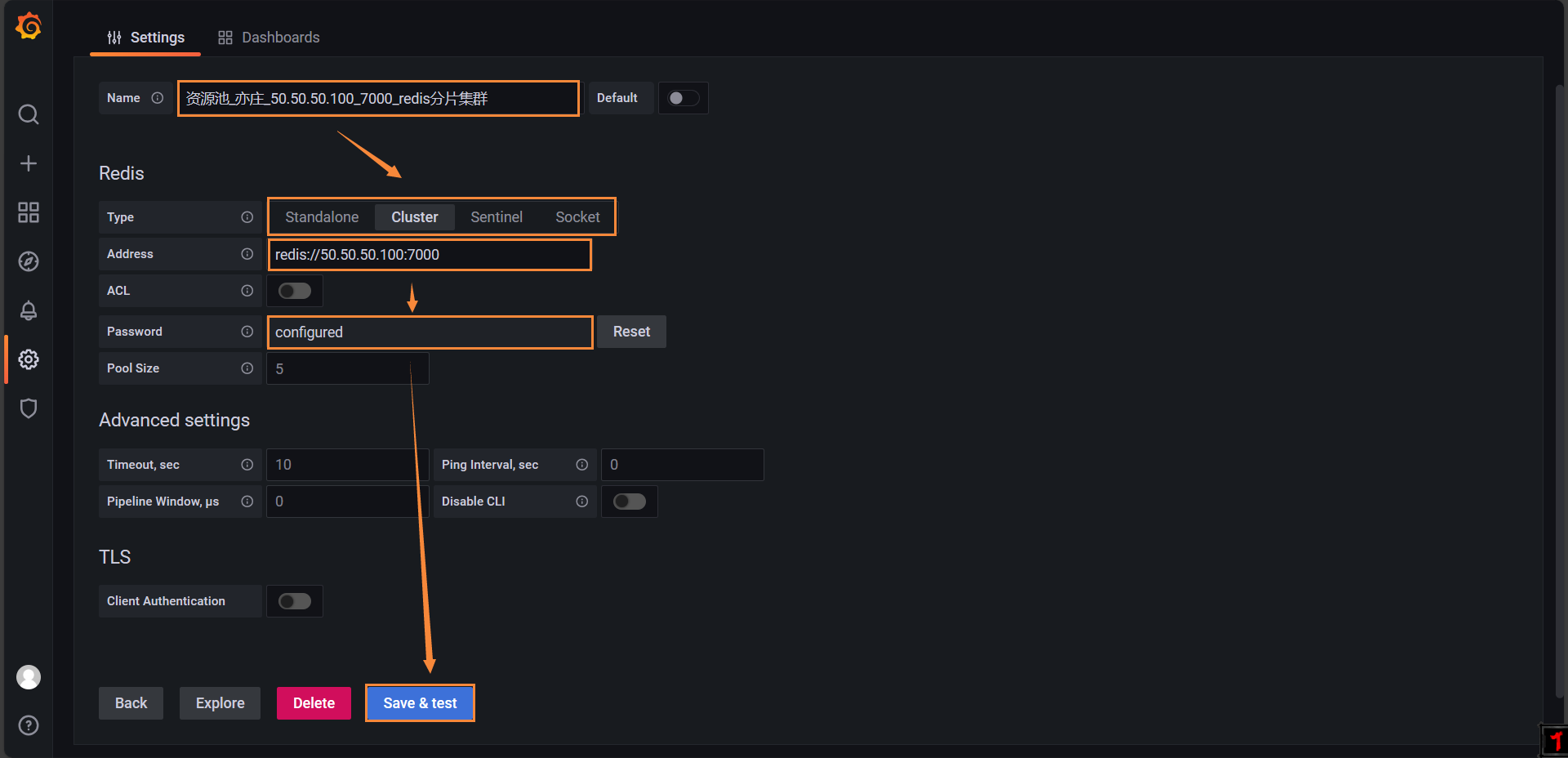The height and width of the screenshot is (758, 1568).
Task: Open the Explore compass icon in sidebar
Action: pos(29,261)
